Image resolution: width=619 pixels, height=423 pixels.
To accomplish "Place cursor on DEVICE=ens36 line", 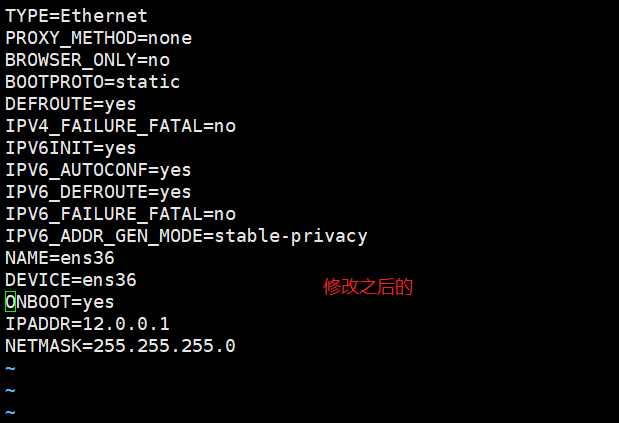I will point(70,280).
